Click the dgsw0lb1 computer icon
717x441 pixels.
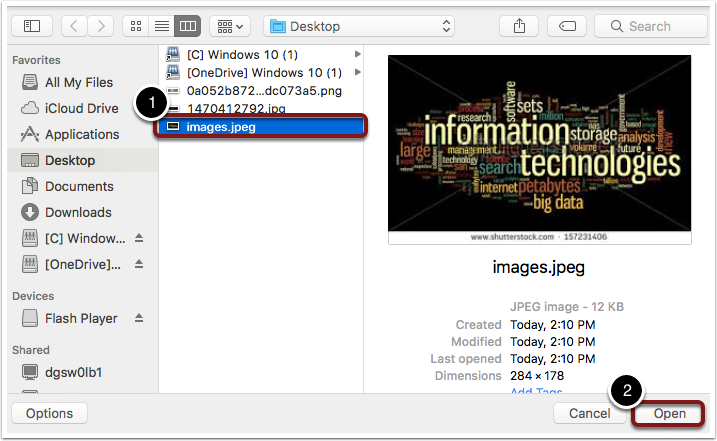point(30,372)
